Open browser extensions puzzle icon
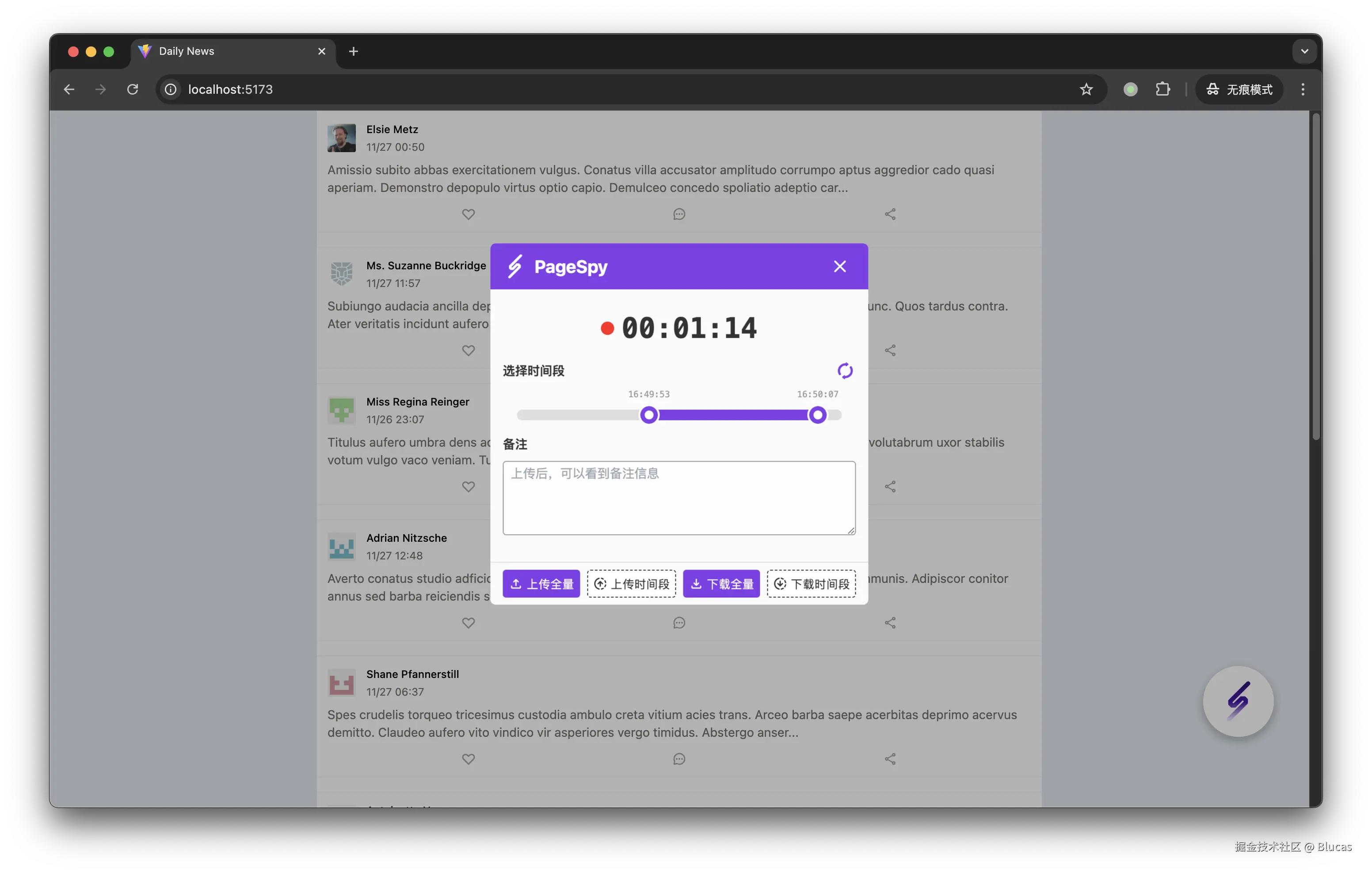The height and width of the screenshot is (873, 1372). 1162,89
